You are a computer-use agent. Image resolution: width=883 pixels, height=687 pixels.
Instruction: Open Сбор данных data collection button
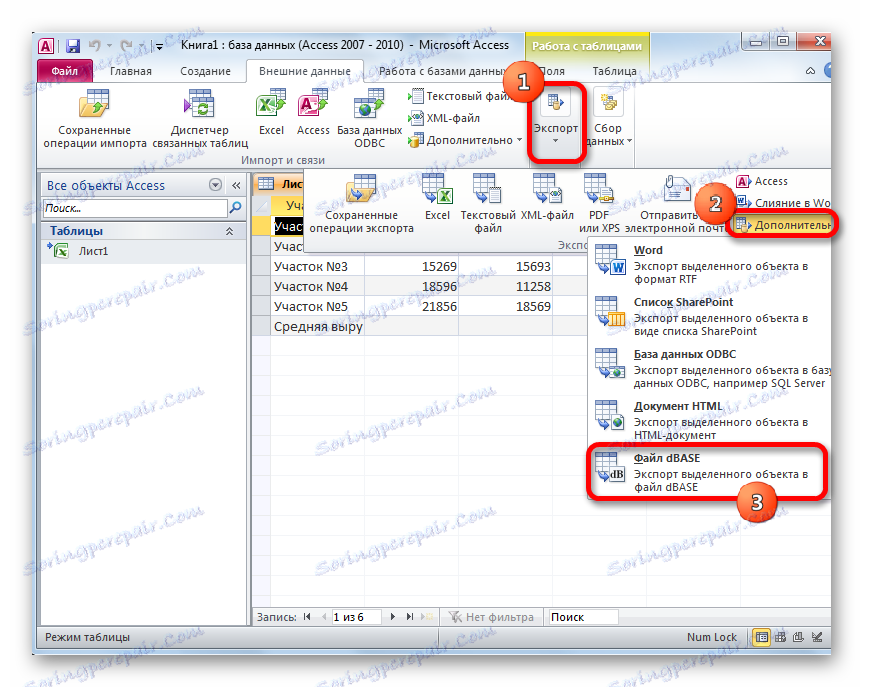click(x=608, y=118)
